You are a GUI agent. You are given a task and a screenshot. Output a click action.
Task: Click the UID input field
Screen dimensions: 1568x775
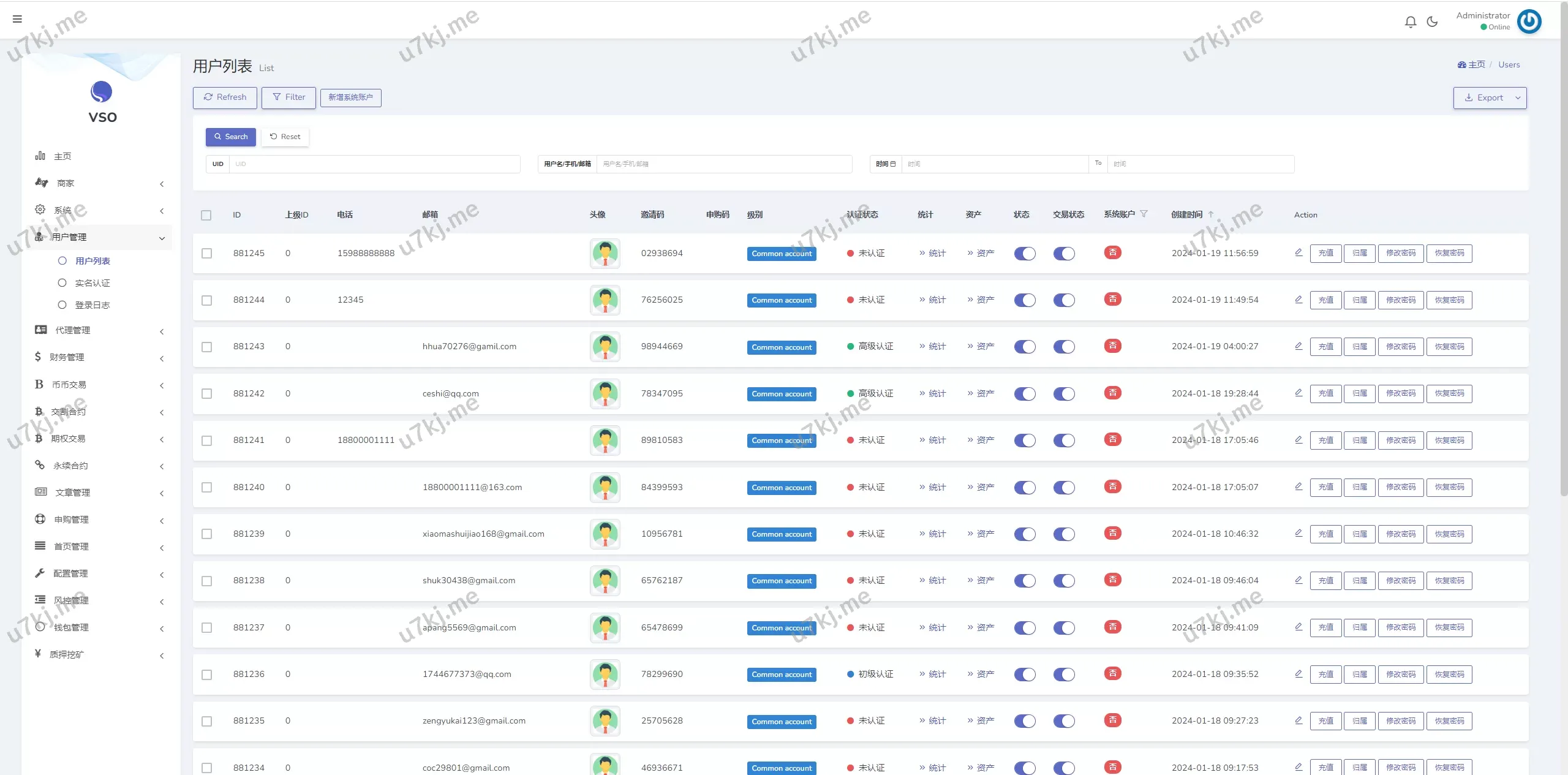374,164
